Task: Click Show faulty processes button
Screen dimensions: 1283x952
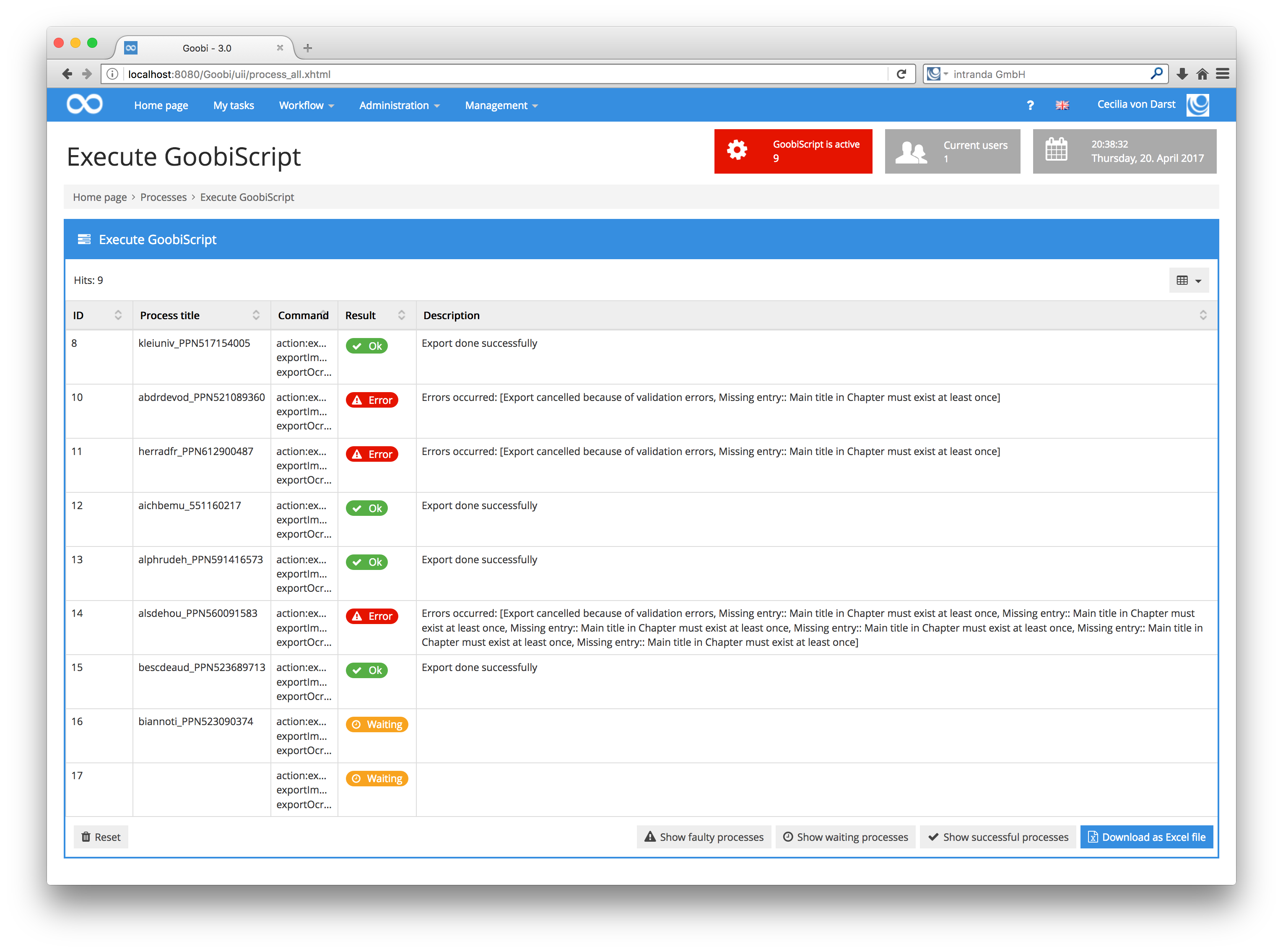Action: tap(704, 837)
